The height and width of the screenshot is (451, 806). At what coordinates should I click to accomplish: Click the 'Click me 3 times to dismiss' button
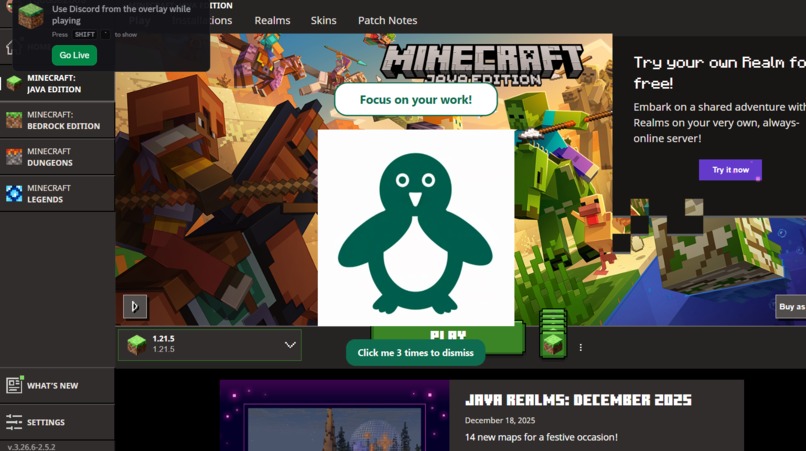click(415, 353)
